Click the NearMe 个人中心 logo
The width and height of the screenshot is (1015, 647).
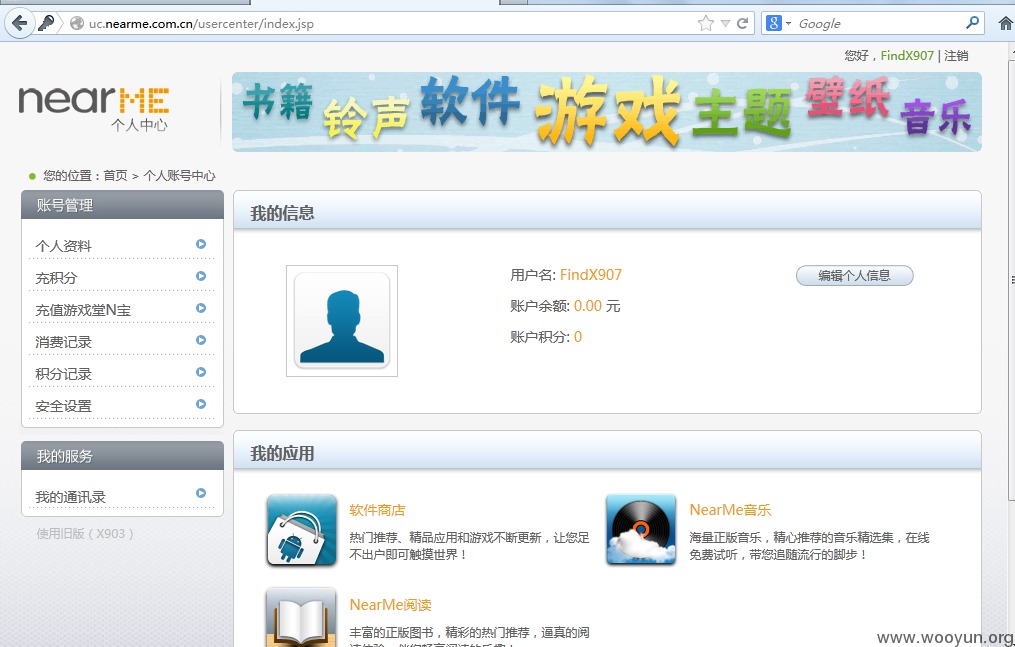click(95, 109)
